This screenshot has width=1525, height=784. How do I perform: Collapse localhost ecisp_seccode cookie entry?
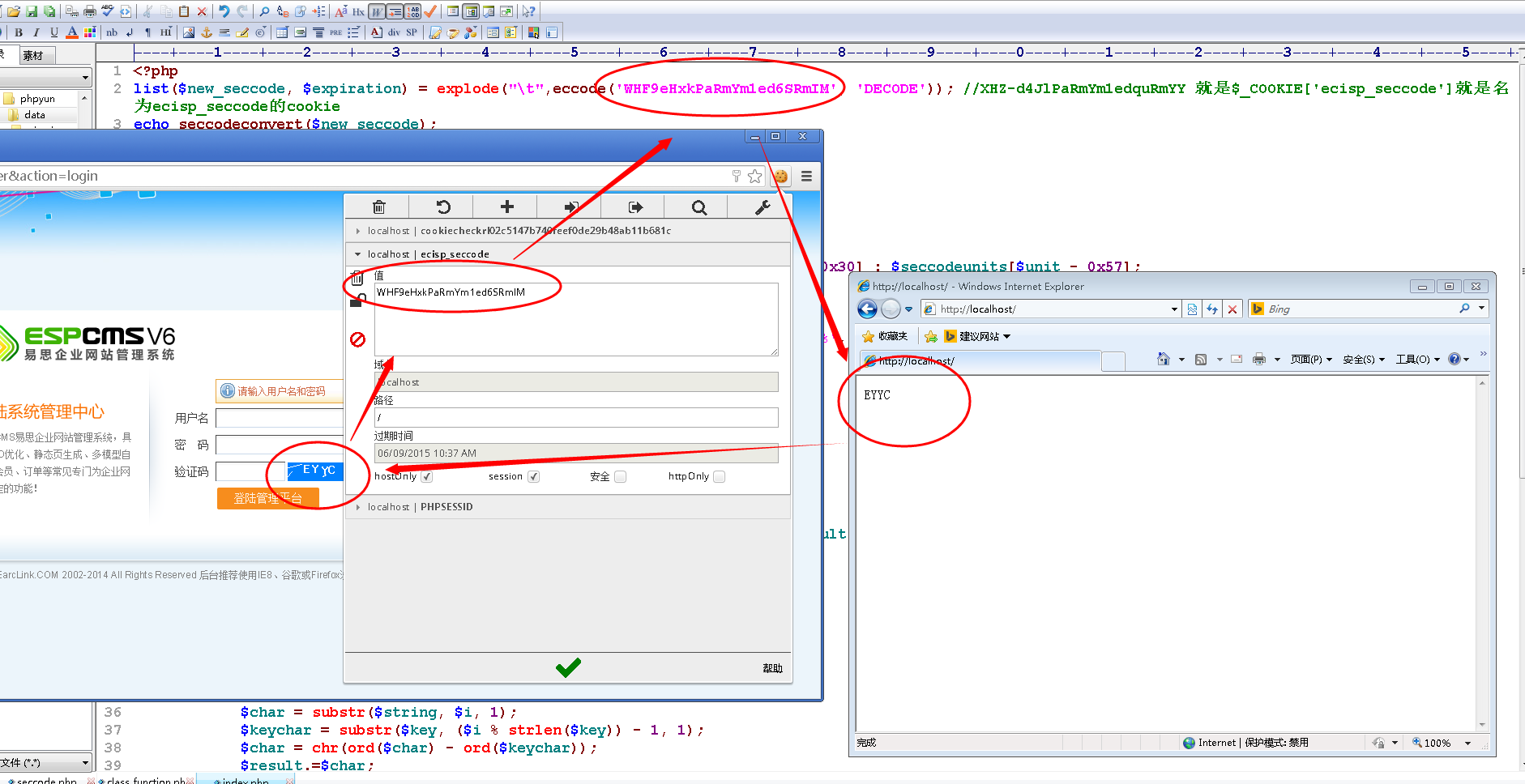567,254
